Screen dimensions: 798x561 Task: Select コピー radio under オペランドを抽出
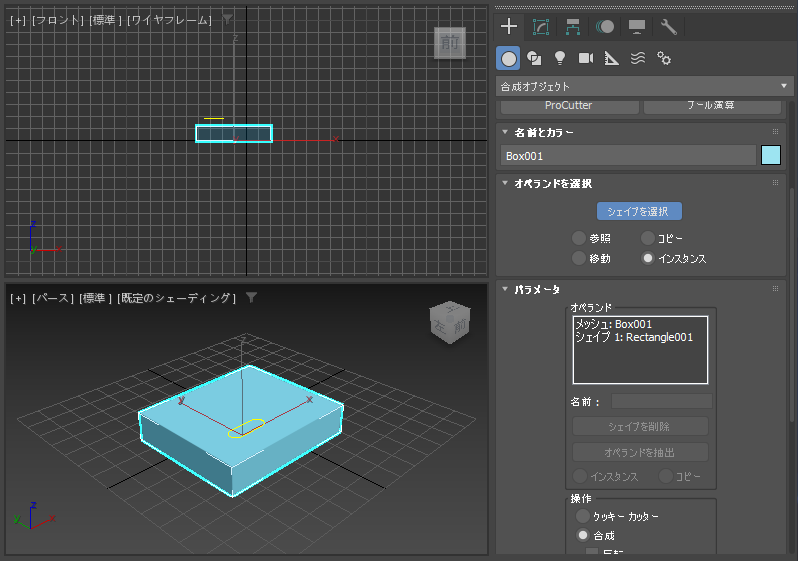tap(666, 476)
